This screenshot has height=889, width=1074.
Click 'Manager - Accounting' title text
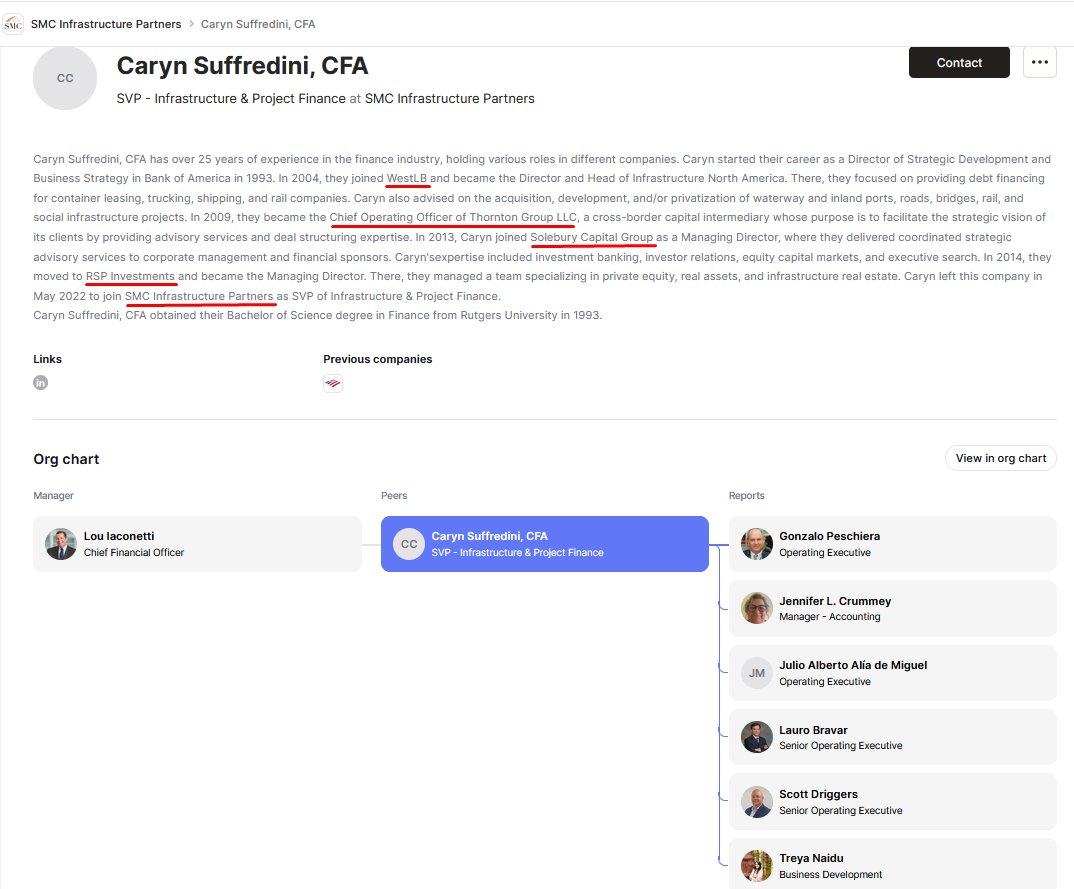(829, 616)
